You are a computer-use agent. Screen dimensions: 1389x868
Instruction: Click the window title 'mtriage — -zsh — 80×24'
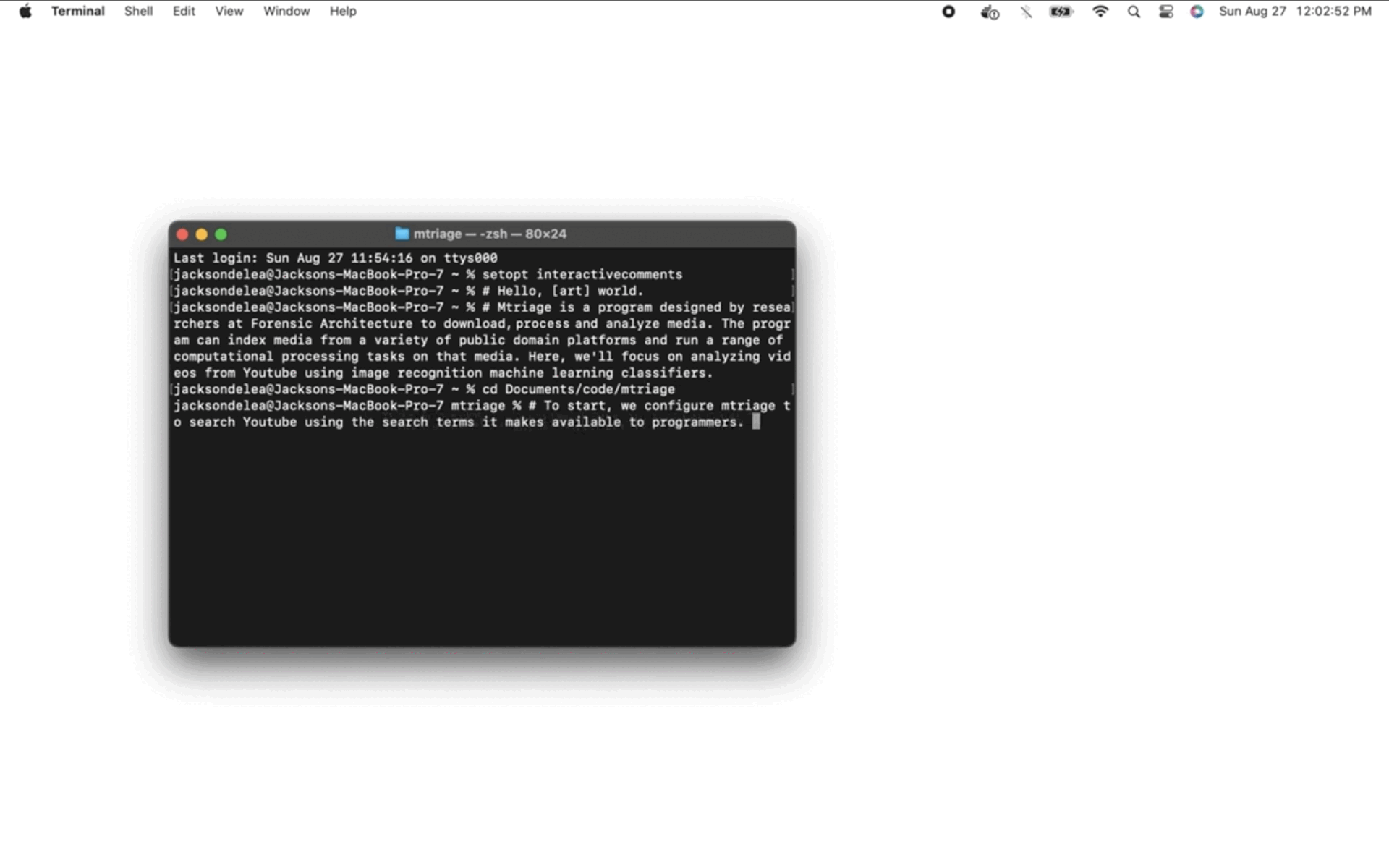[490, 234]
